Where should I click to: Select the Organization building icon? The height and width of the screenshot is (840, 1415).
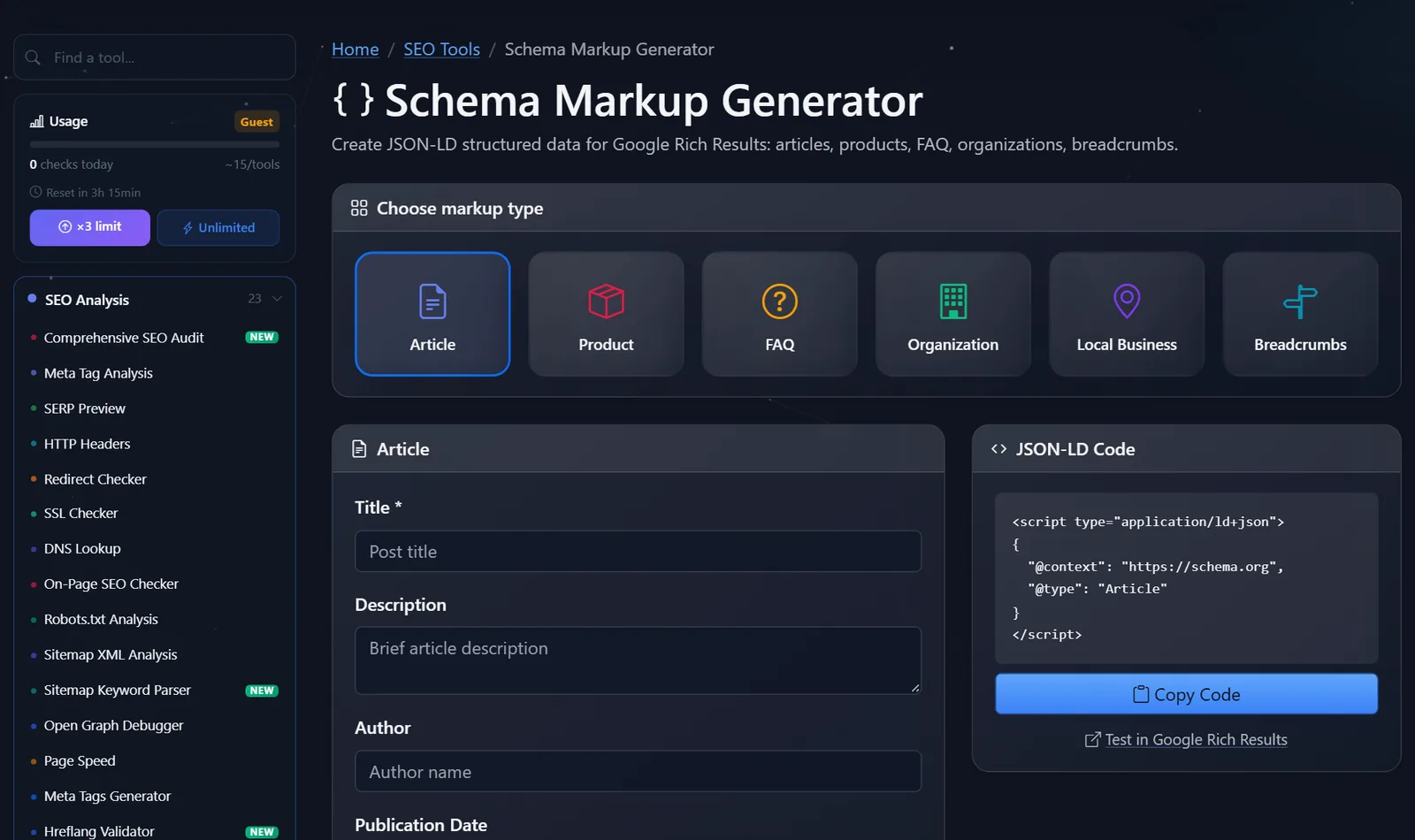(x=953, y=302)
